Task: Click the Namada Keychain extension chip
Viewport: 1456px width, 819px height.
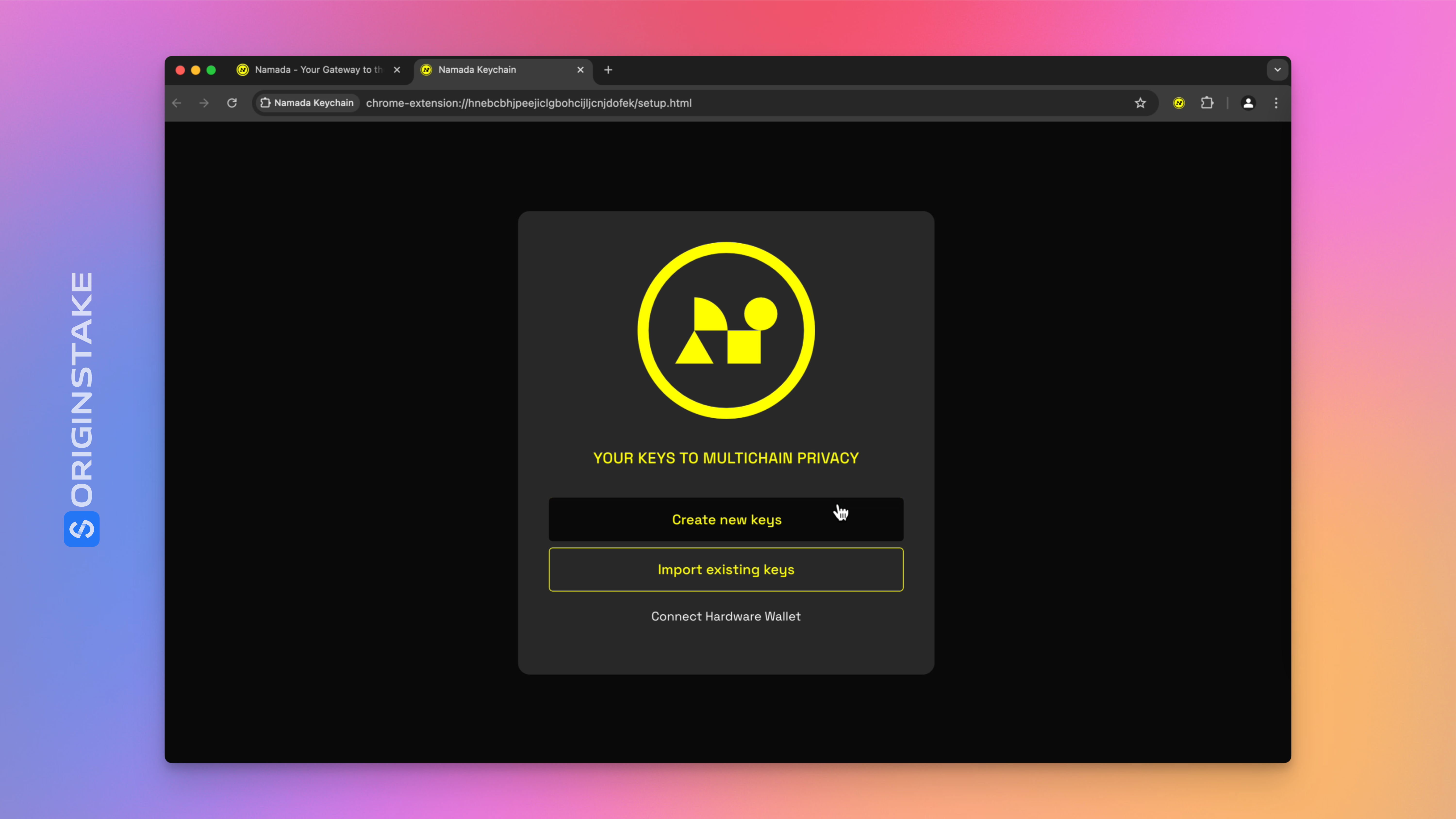Action: (307, 103)
